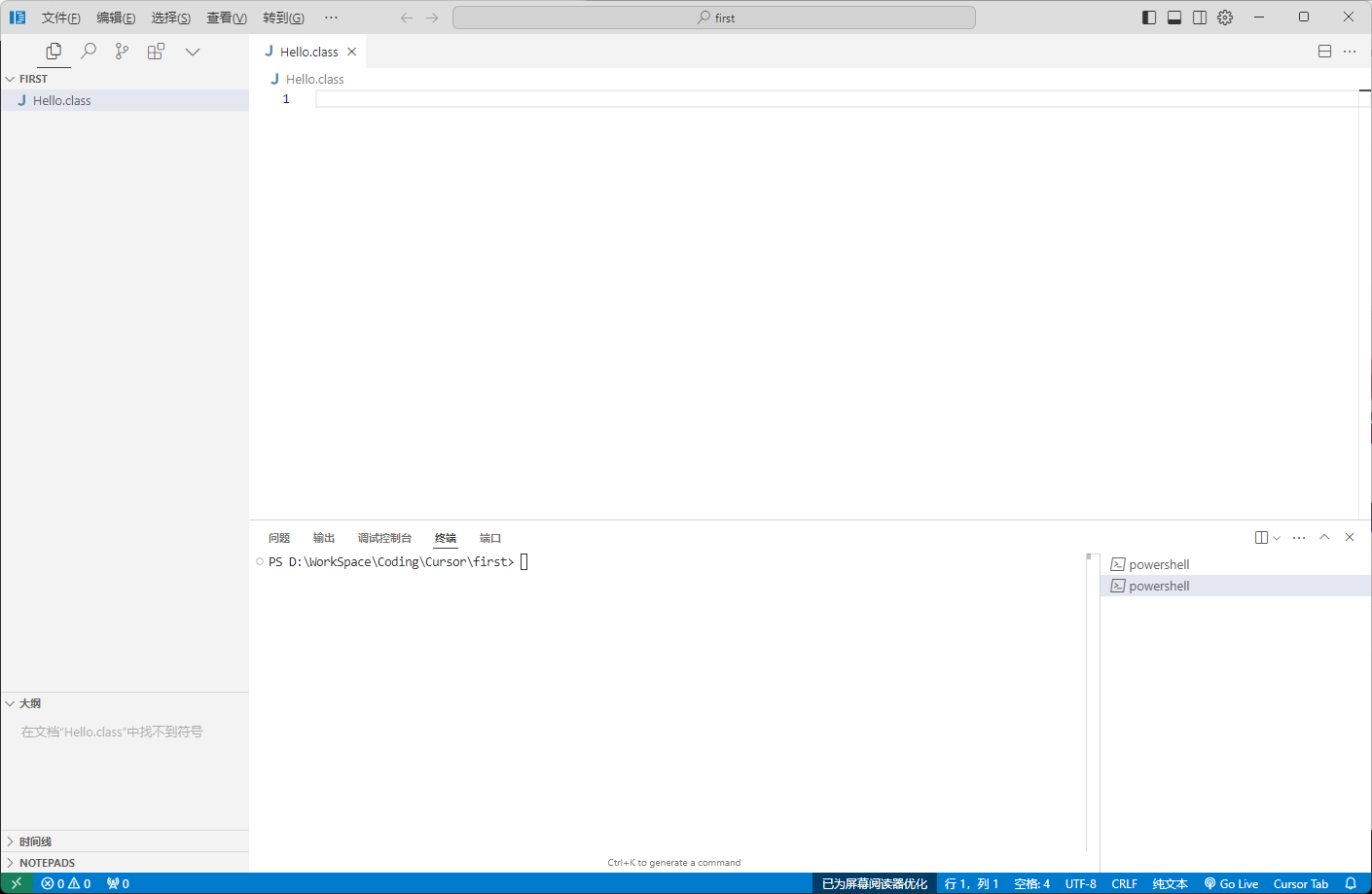
Task: Select Hello.class in the file explorer
Action: 62,100
